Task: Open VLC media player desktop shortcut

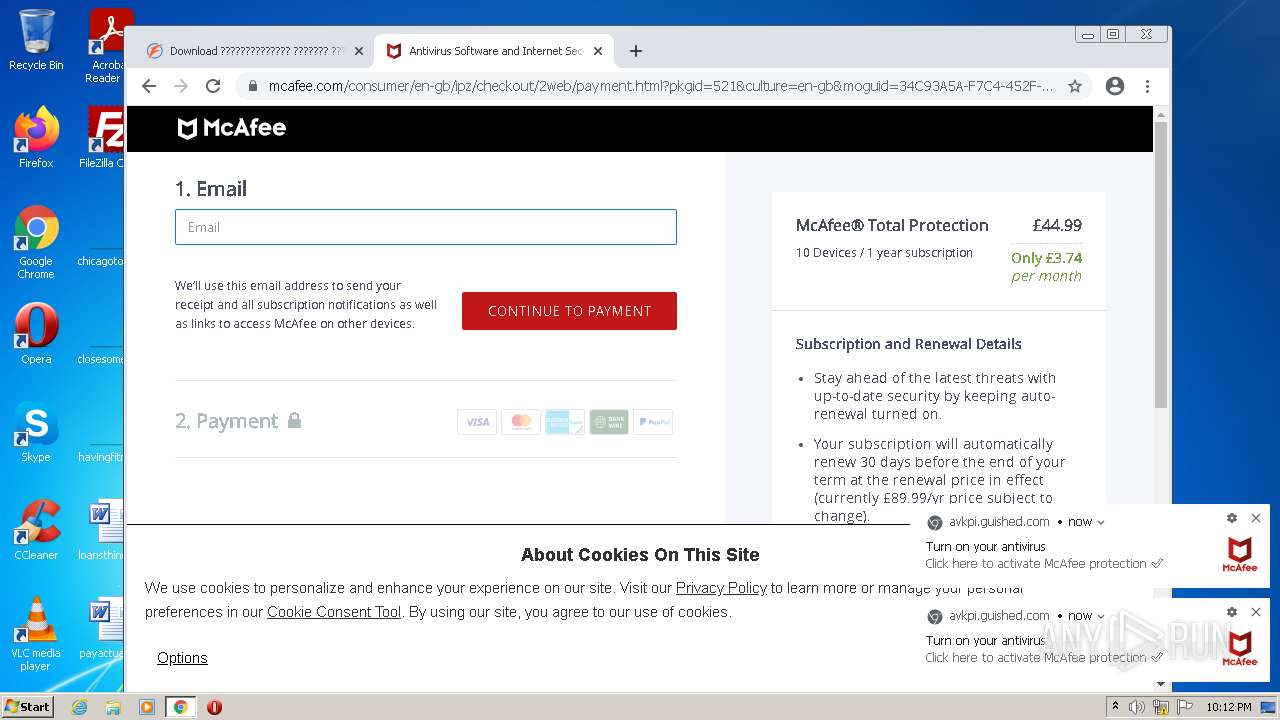Action: [36, 634]
